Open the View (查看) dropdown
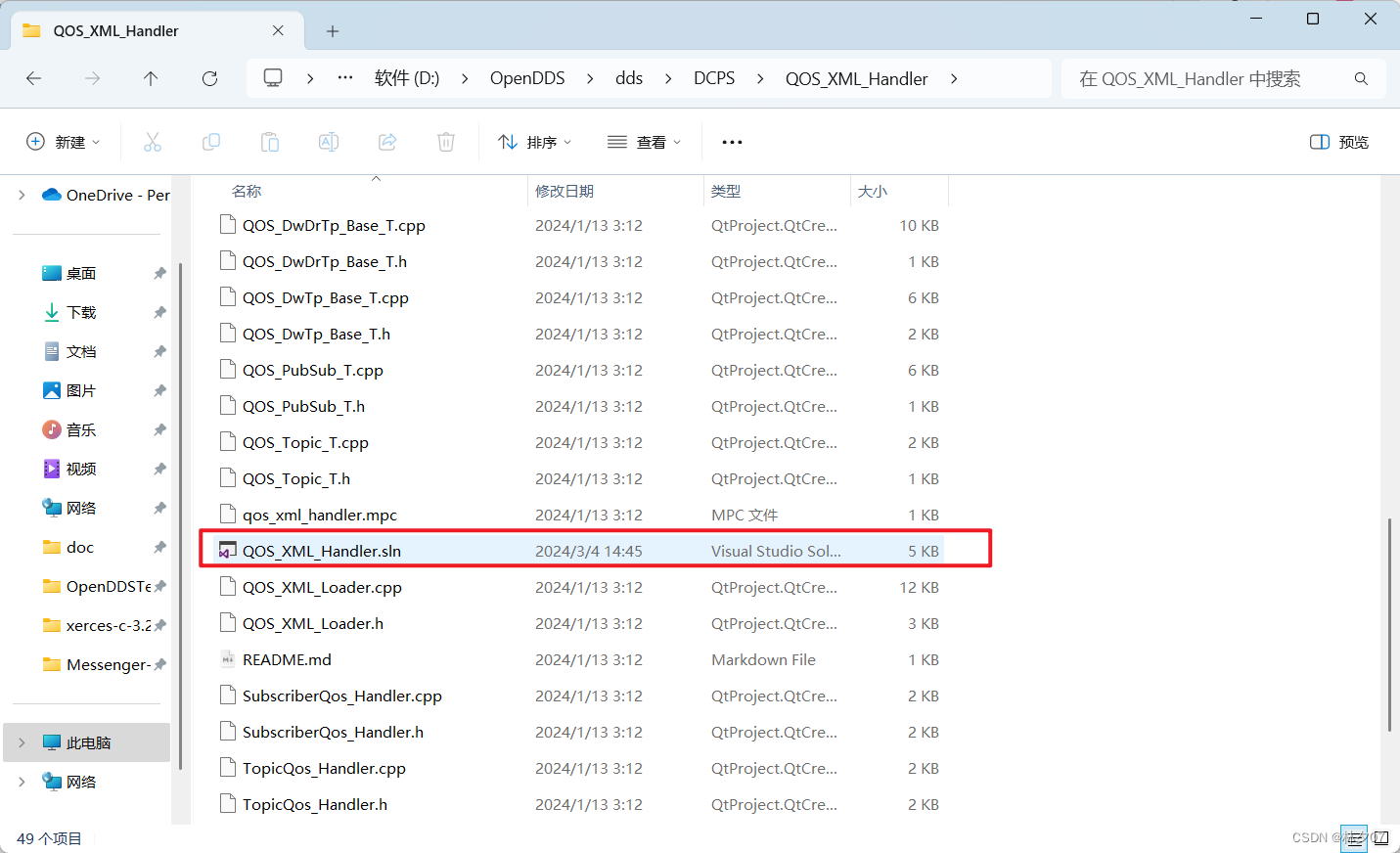 click(644, 142)
